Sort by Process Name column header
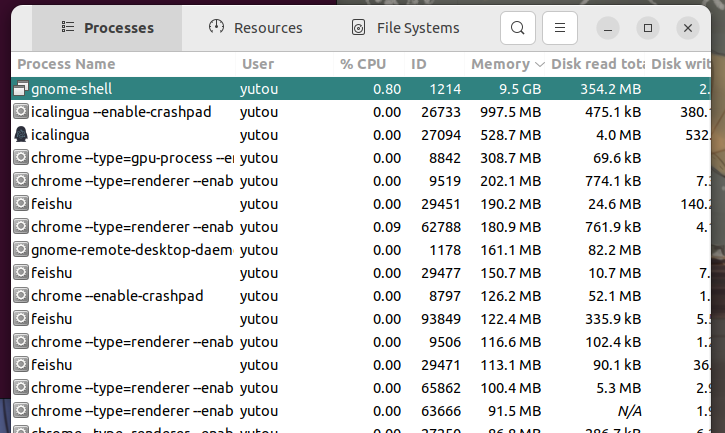Viewport: 725px width, 433px height. tap(123, 64)
